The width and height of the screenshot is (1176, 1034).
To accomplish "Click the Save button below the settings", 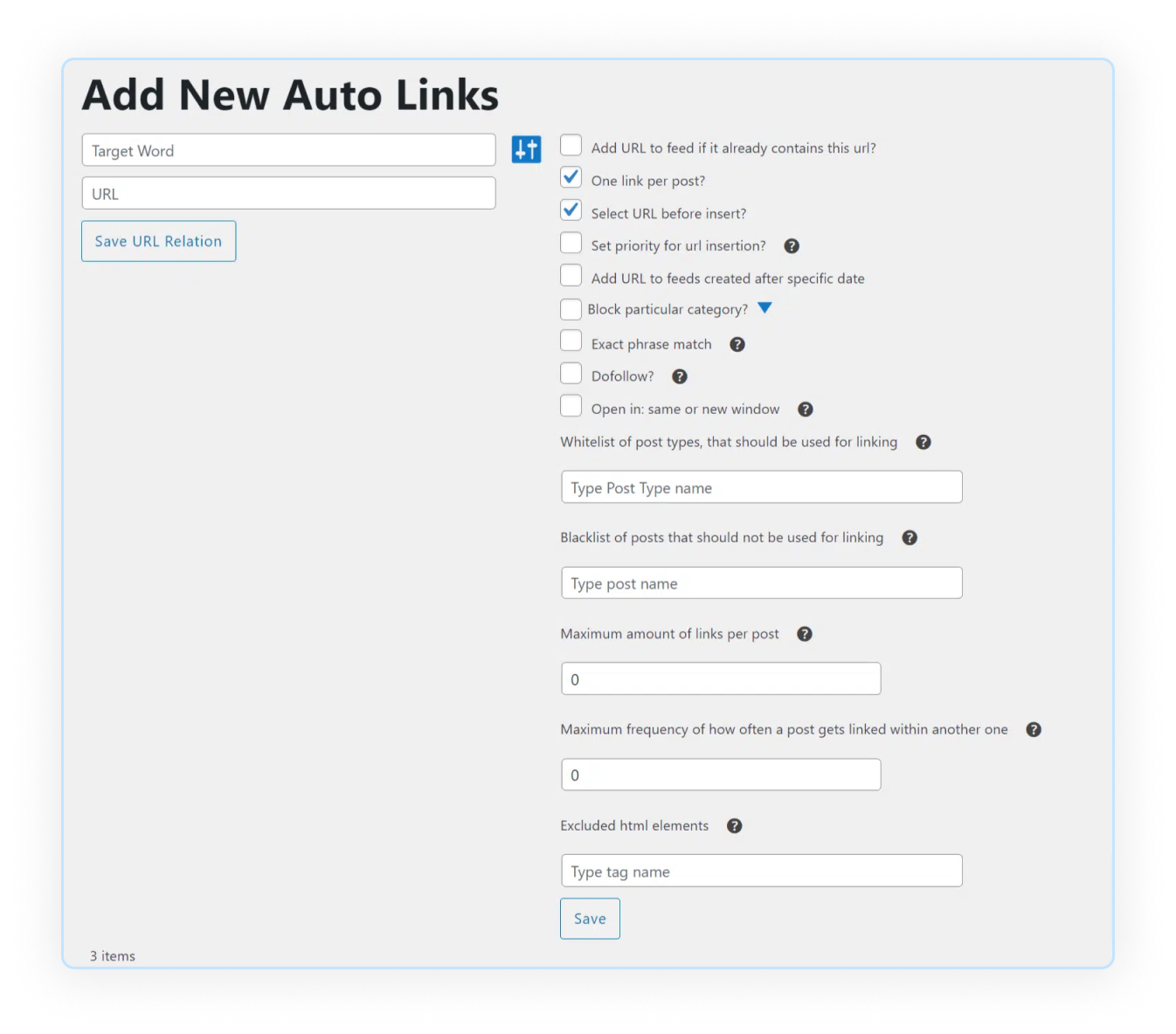I will pos(590,919).
